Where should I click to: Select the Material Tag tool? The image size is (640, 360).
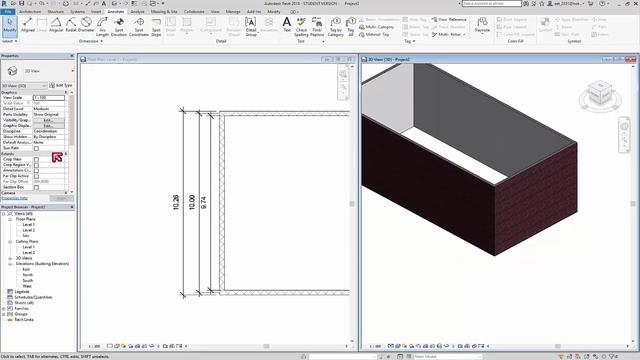(x=374, y=35)
